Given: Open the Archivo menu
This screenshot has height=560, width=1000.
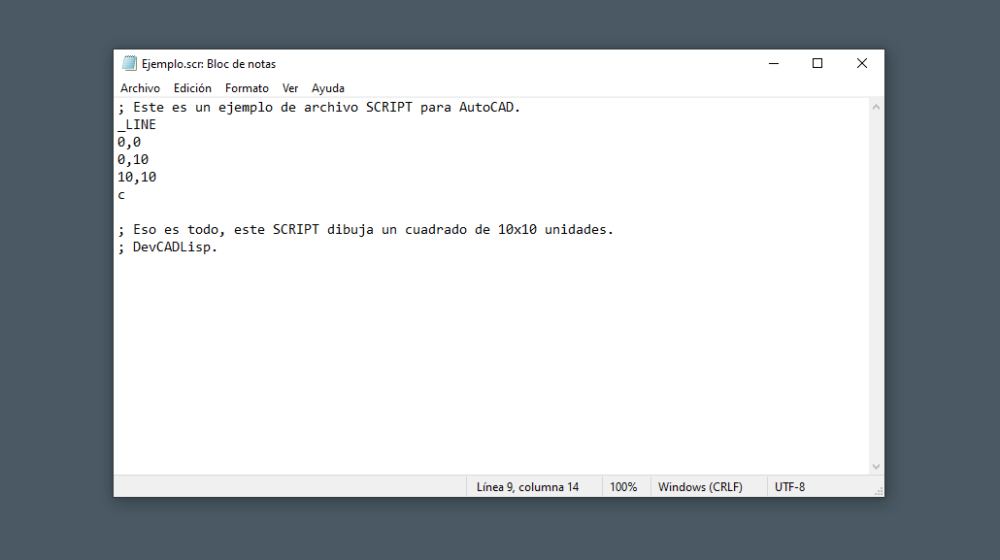Looking at the screenshot, I should tap(140, 88).
